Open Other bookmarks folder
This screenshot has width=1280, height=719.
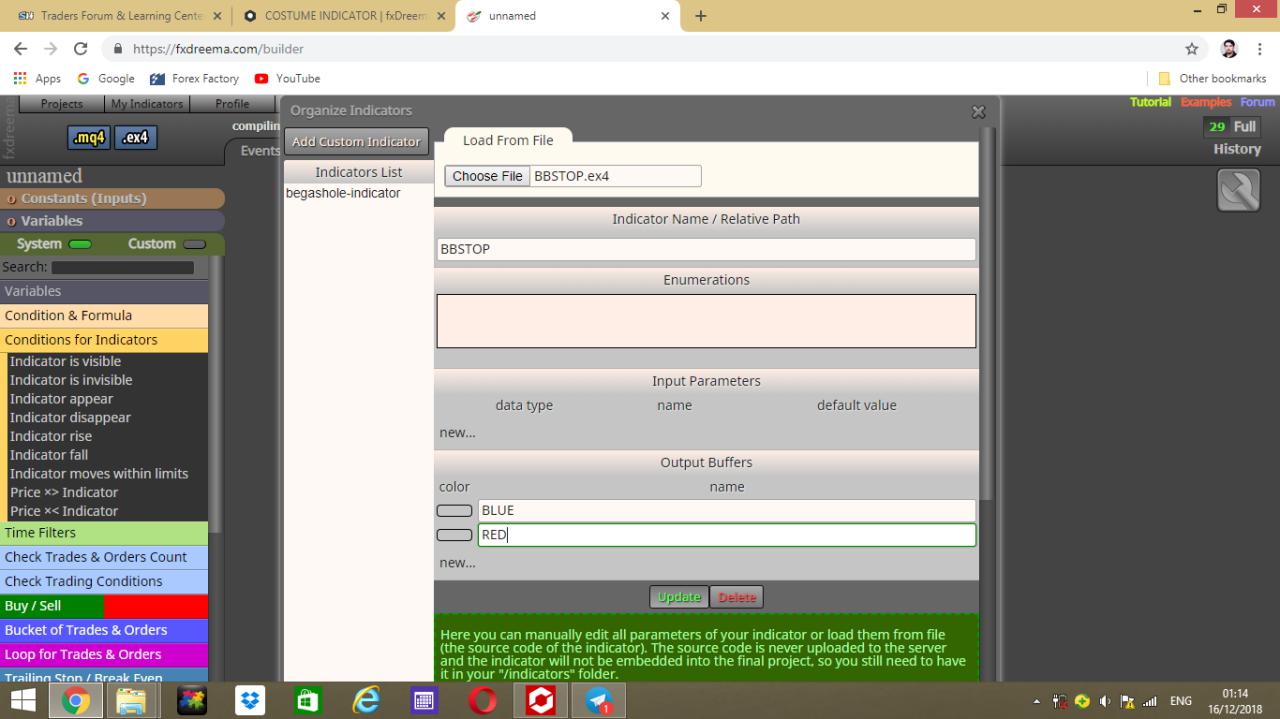pyautogui.click(x=1212, y=78)
